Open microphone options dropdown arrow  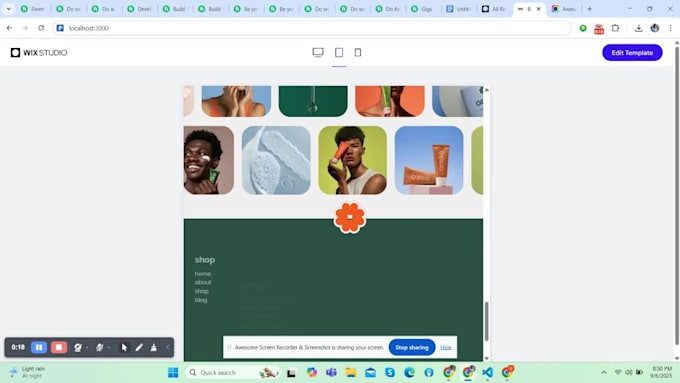[108, 347]
